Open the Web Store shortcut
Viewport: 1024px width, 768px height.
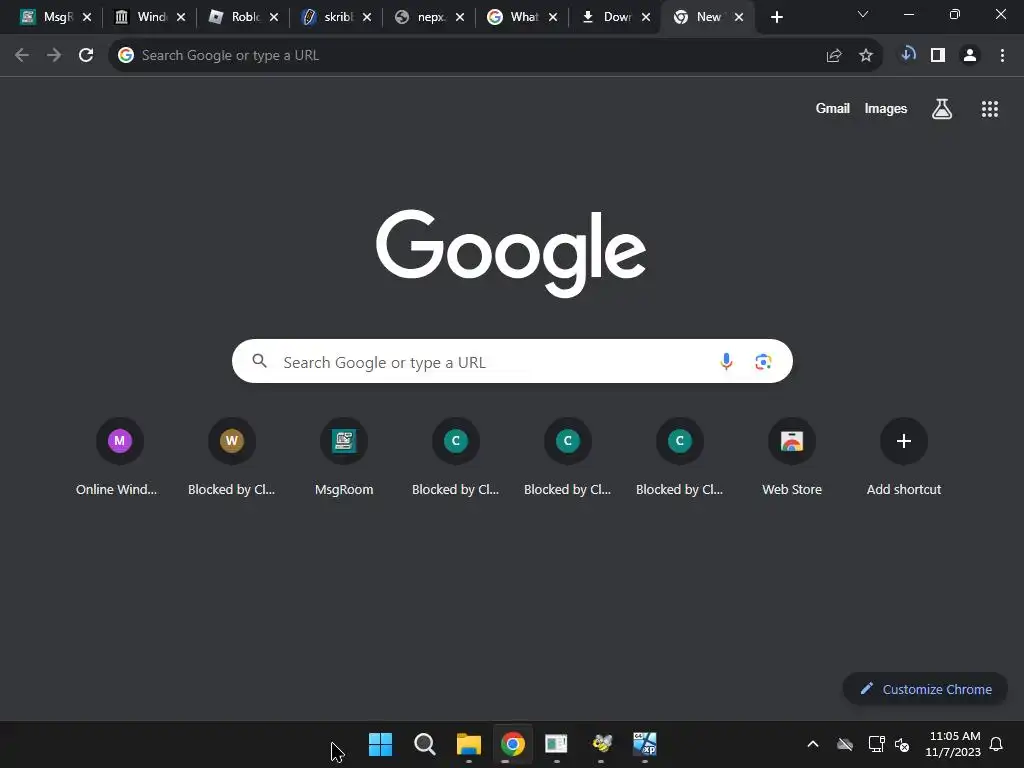click(792, 457)
